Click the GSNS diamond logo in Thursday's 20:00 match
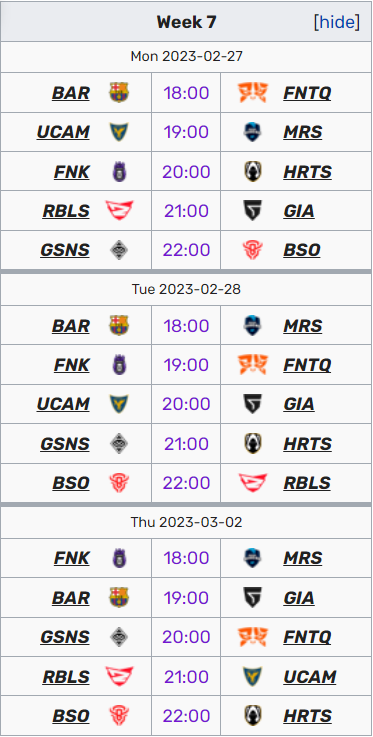Screen dimensions: 373x737 click(119, 637)
